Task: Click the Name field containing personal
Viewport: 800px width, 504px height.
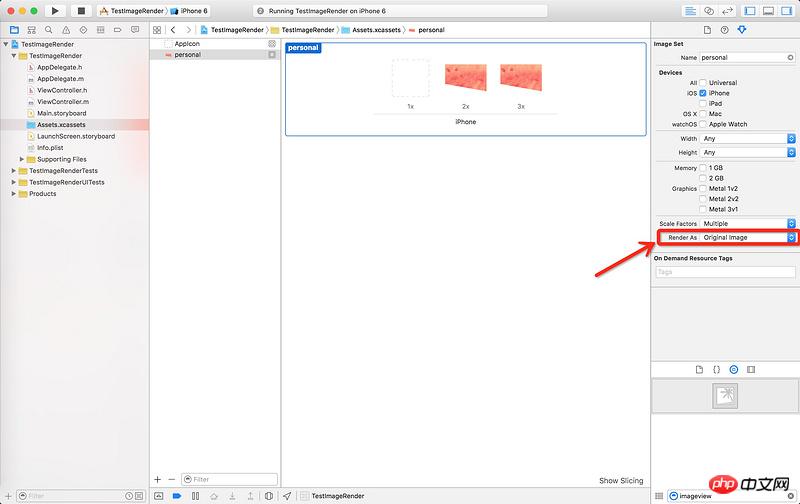Action: click(747, 58)
